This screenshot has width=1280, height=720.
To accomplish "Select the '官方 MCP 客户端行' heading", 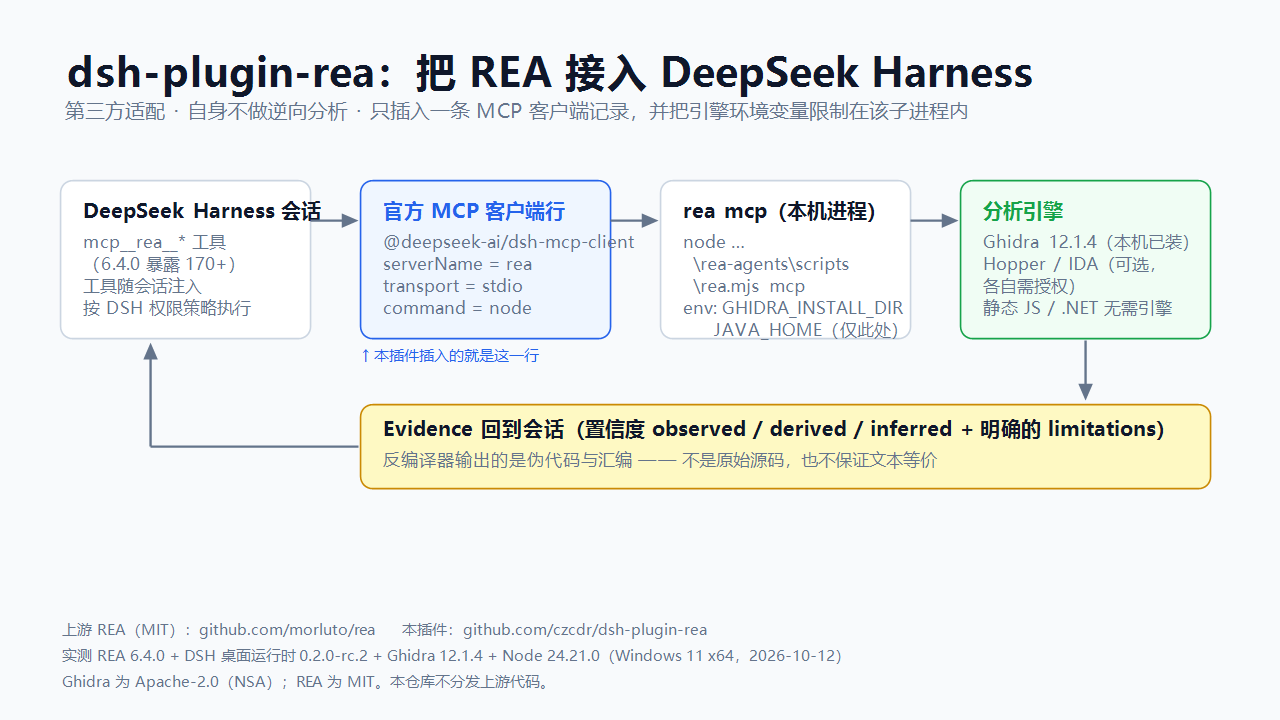I will [474, 211].
